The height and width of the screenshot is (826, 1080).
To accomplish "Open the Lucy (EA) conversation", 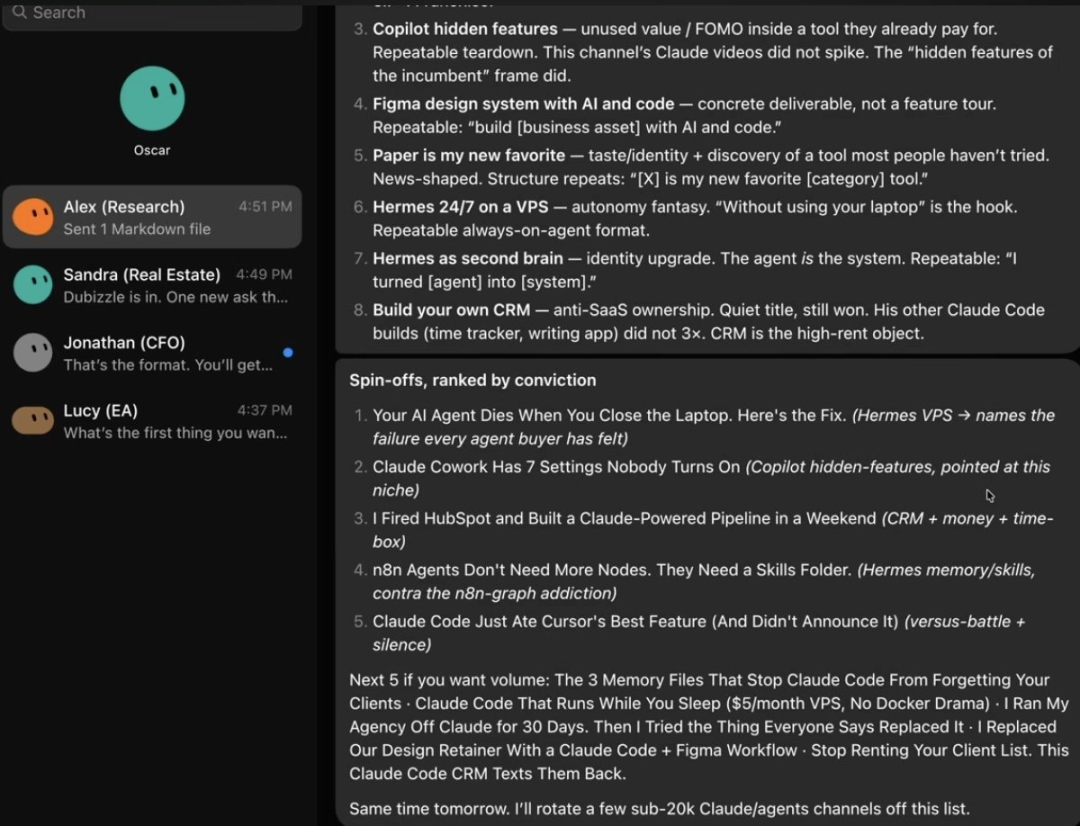I will pyautogui.click(x=152, y=421).
